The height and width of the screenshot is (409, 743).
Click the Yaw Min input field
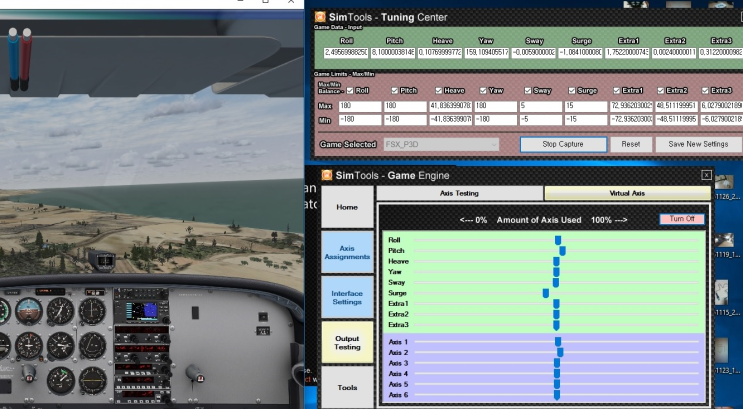(x=496, y=120)
